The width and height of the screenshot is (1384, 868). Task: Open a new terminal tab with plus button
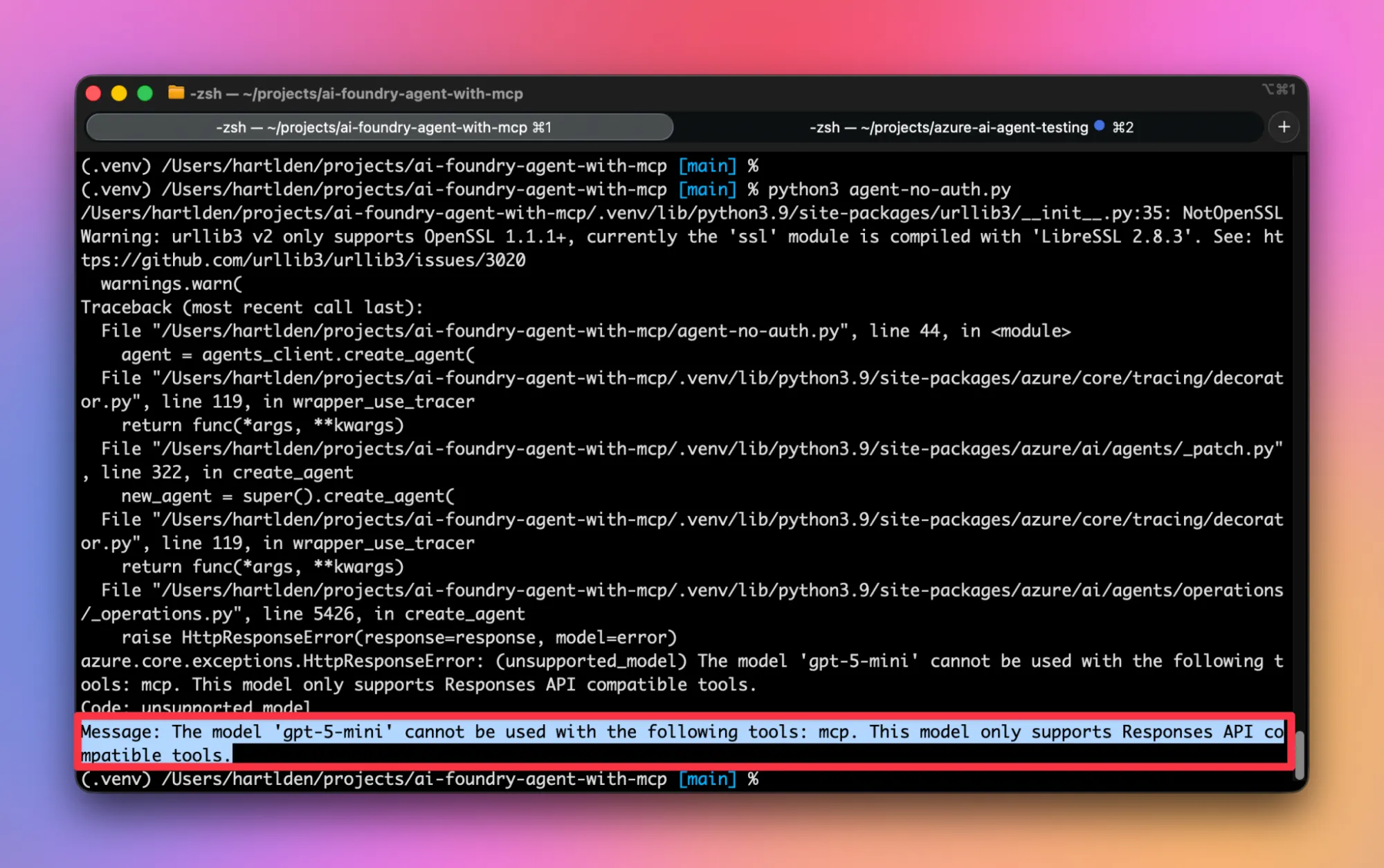pos(1284,127)
